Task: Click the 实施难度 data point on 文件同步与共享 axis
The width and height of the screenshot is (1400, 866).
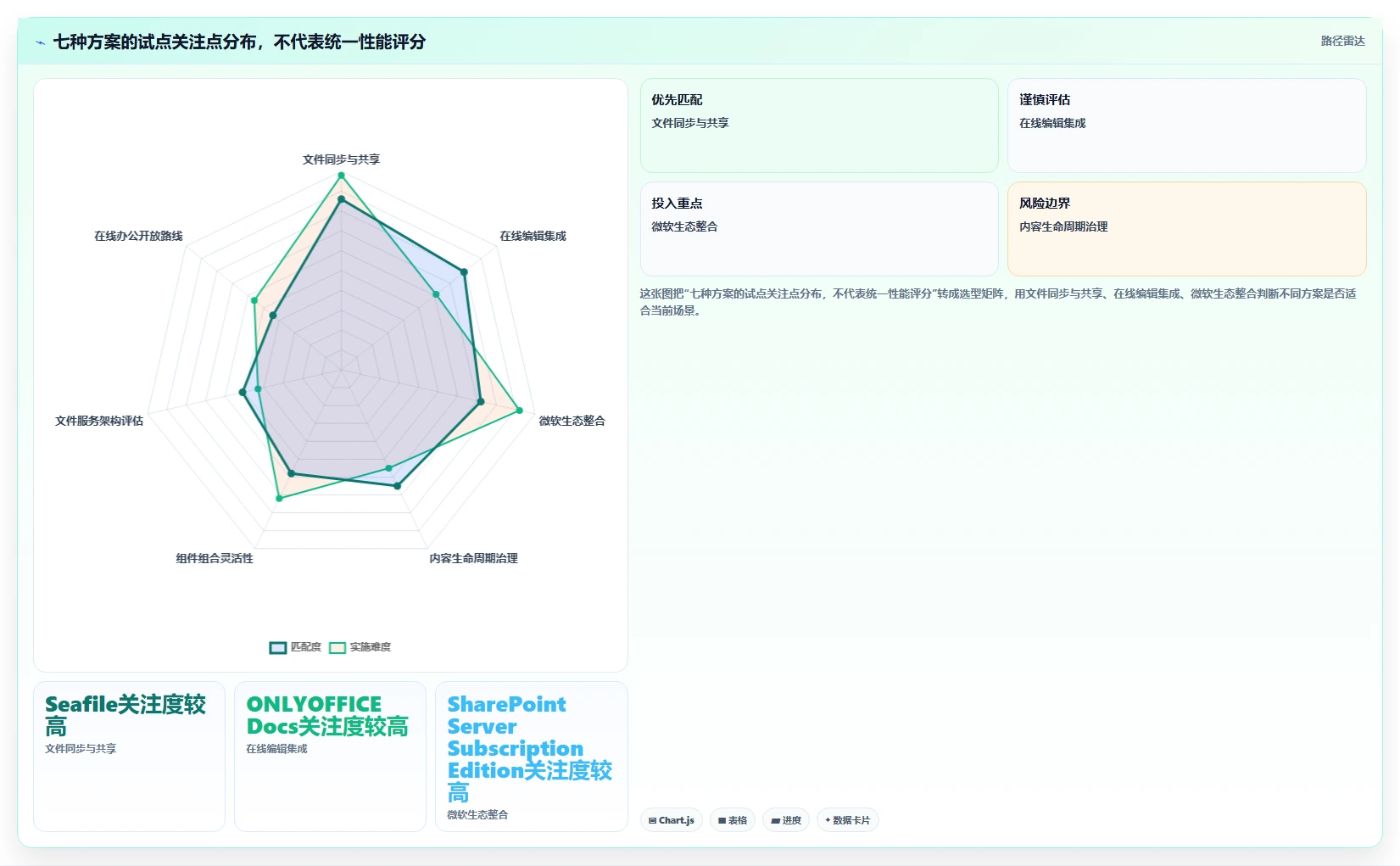Action: pyautogui.click(x=341, y=176)
